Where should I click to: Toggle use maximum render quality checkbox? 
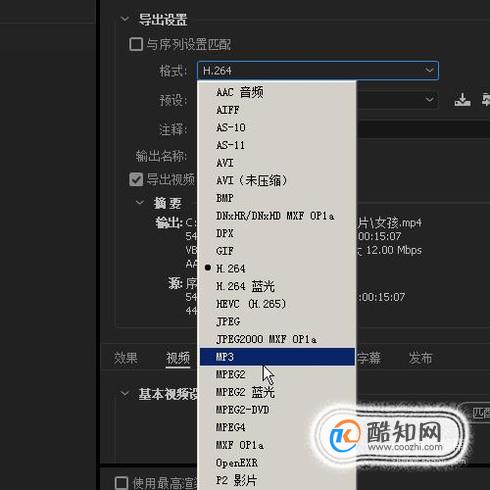[x=121, y=483]
